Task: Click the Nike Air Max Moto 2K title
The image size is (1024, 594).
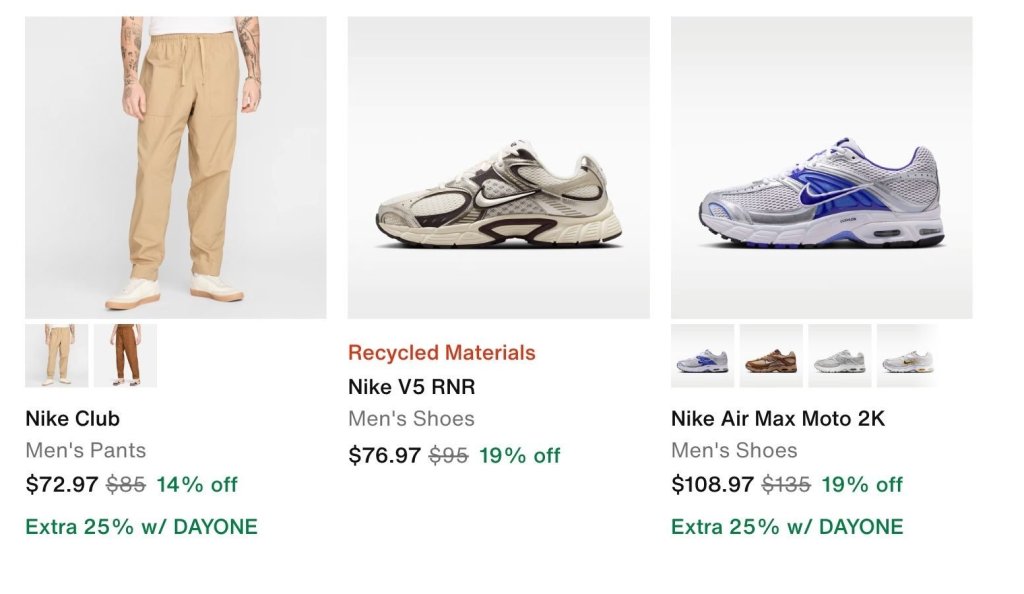Action: pos(778,418)
